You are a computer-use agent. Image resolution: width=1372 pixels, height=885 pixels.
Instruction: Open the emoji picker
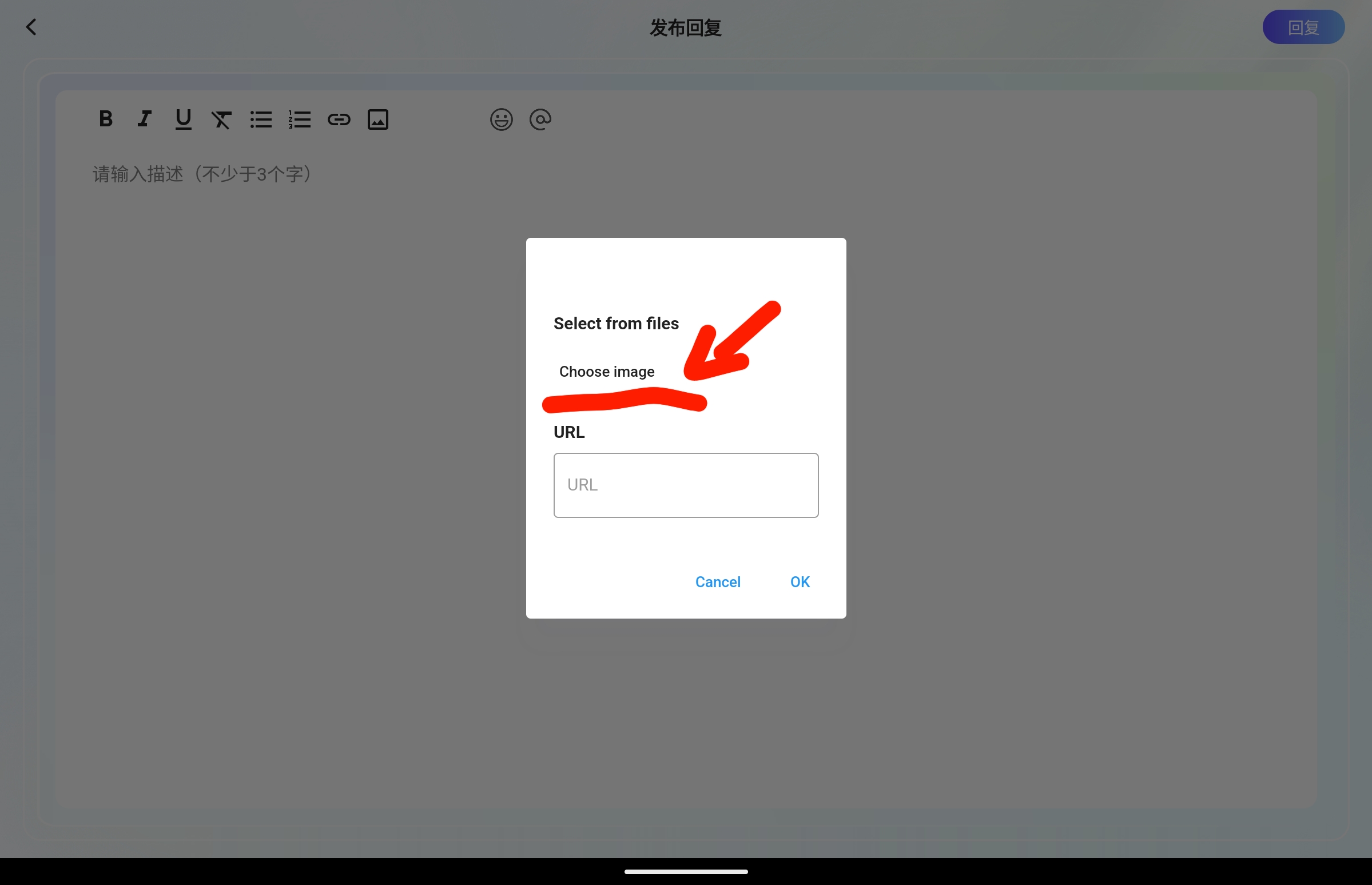click(501, 119)
